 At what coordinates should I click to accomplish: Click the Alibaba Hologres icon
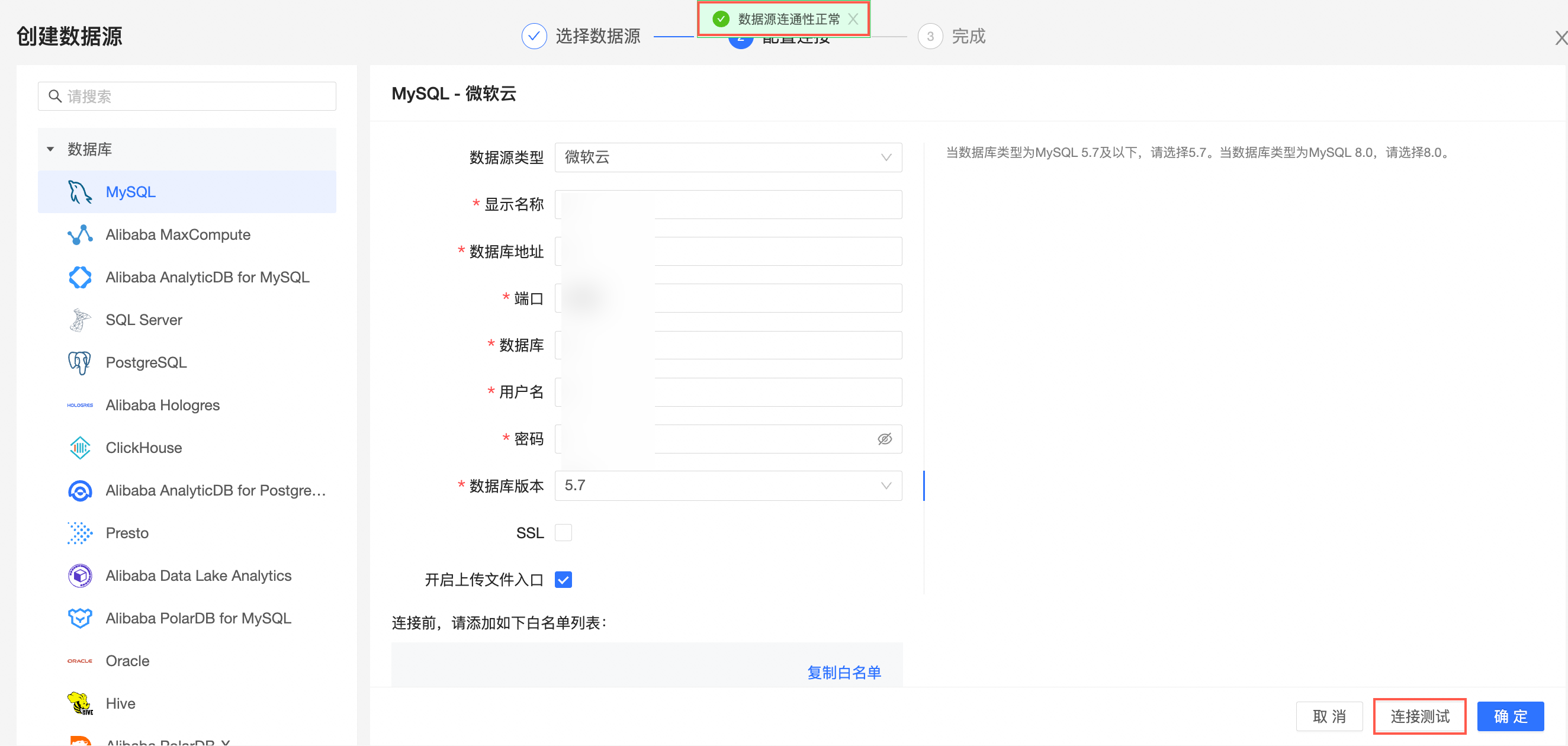point(80,405)
